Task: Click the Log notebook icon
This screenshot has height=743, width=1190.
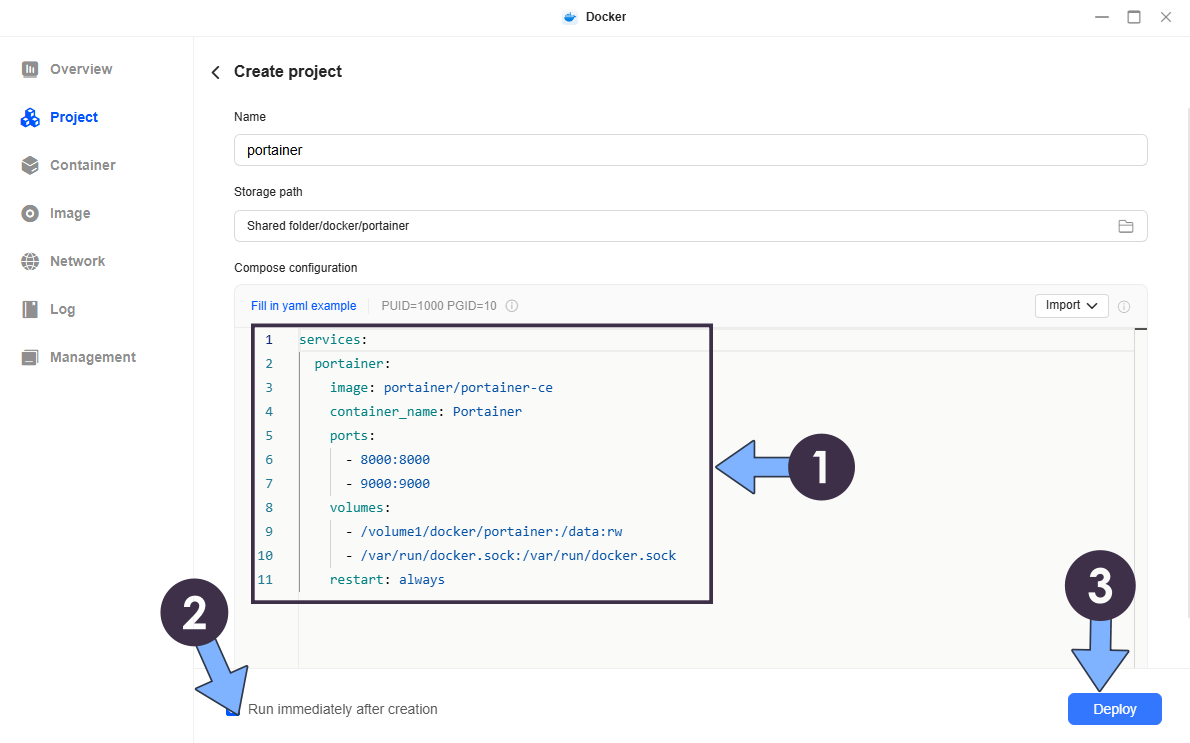Action: point(30,309)
